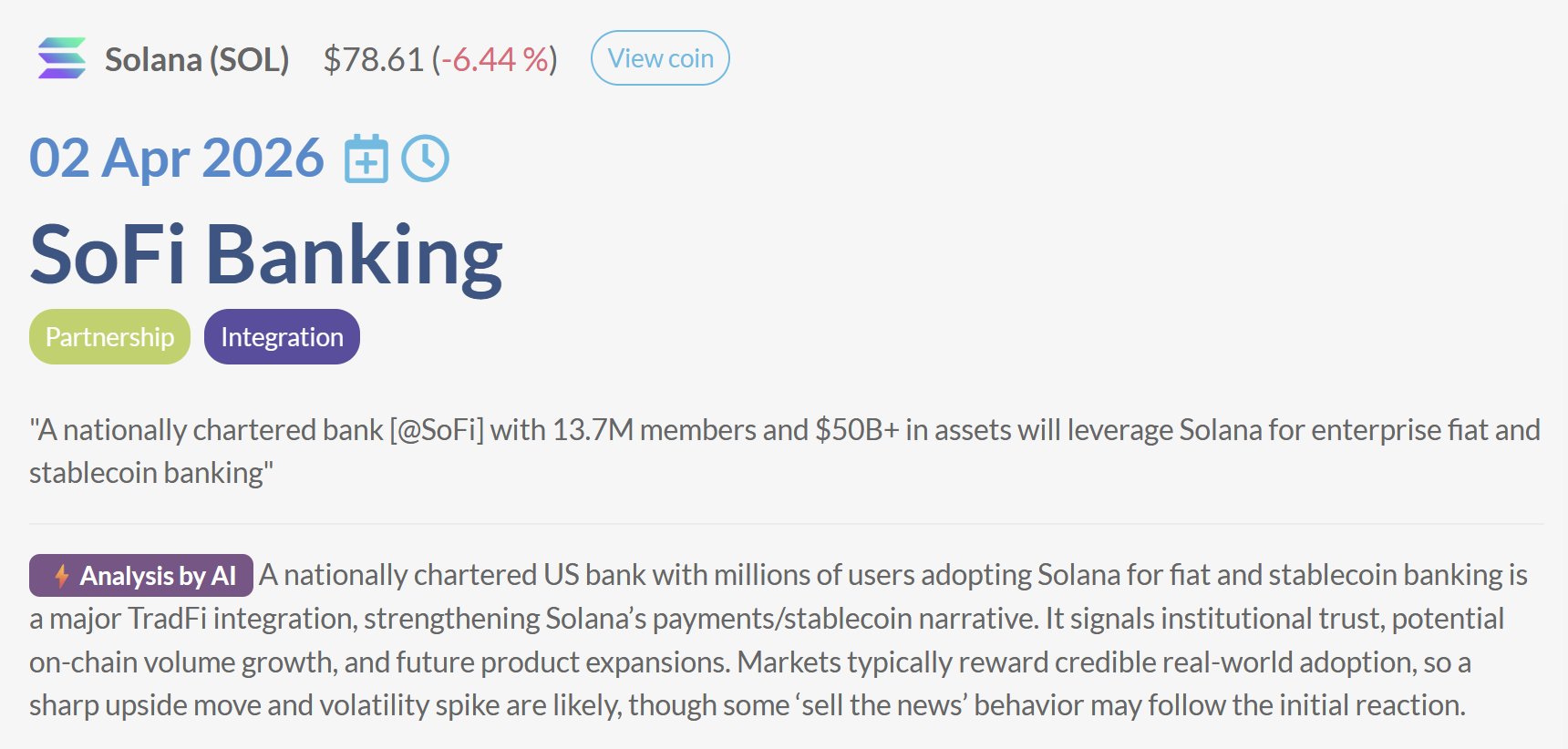The image size is (1568, 749).
Task: Click the lightning bolt icon in AI badge
Action: pyautogui.click(x=61, y=576)
